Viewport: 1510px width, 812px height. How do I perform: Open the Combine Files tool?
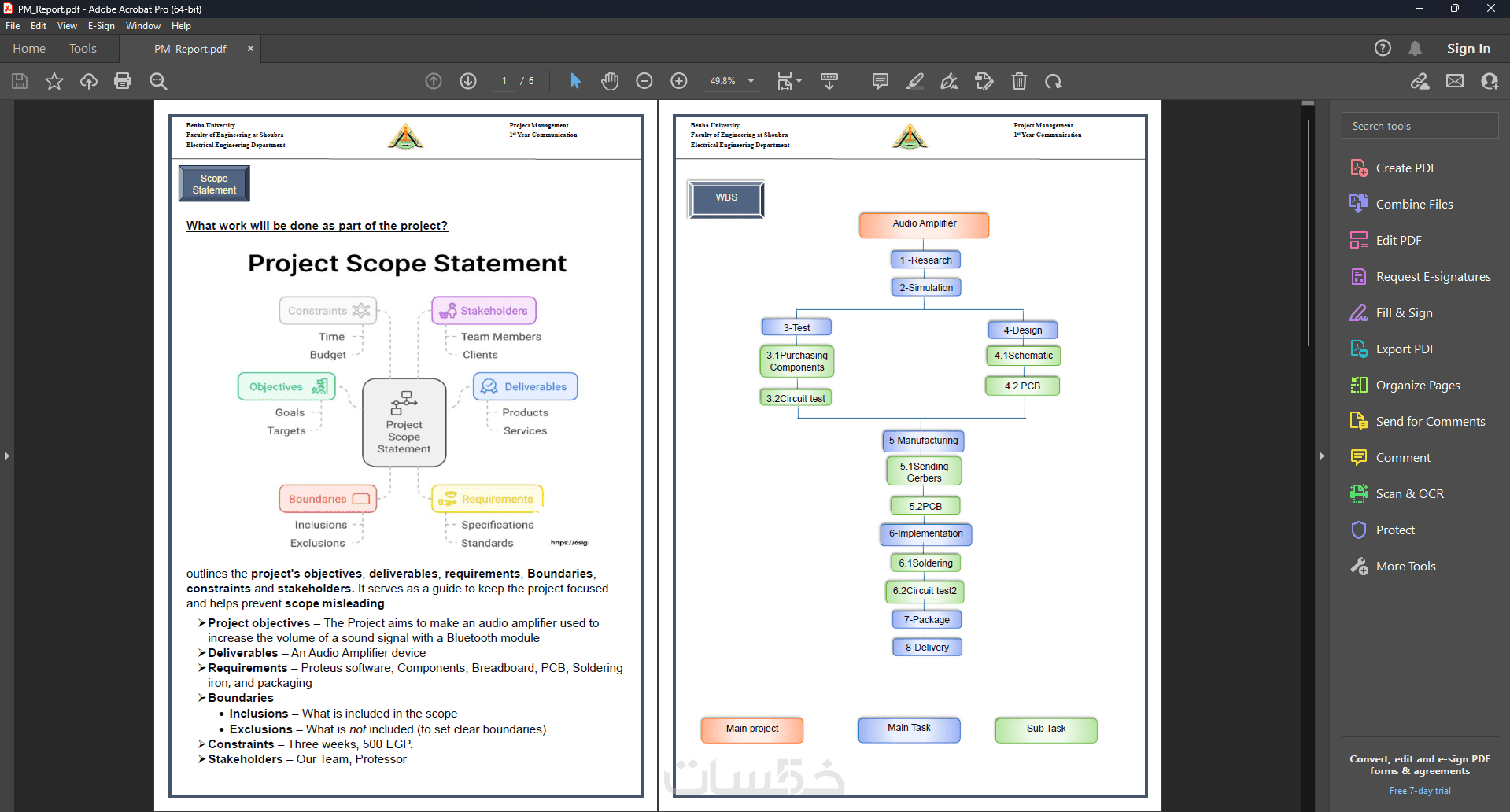[x=1414, y=205]
